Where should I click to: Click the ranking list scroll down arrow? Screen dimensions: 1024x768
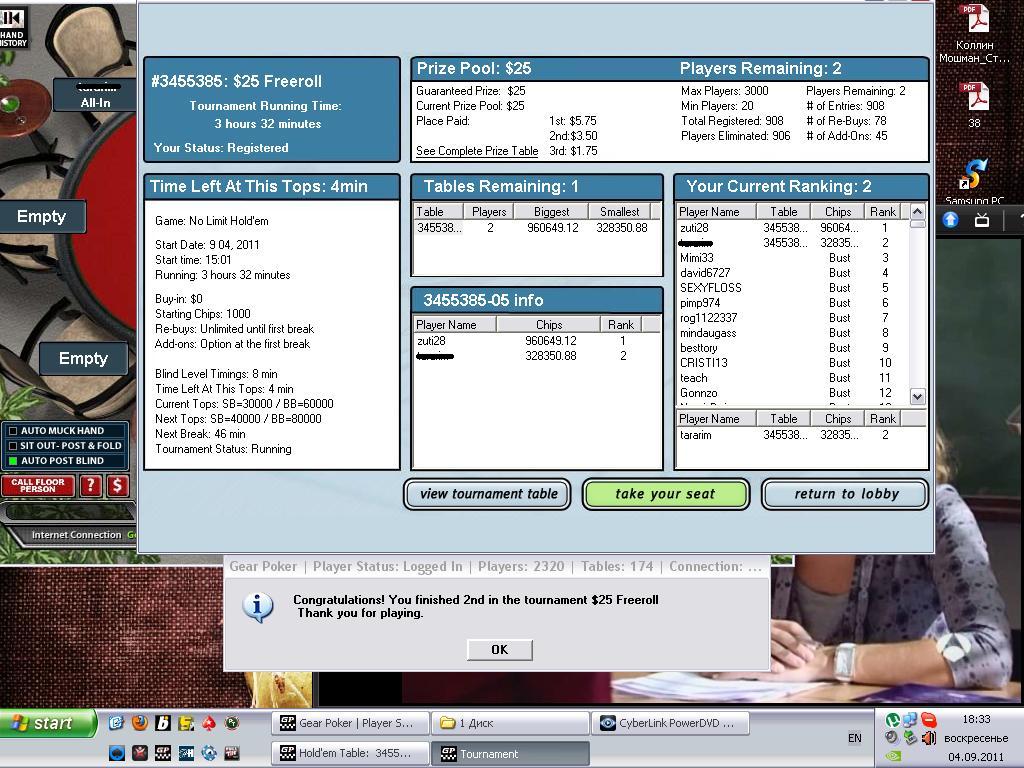(x=918, y=396)
